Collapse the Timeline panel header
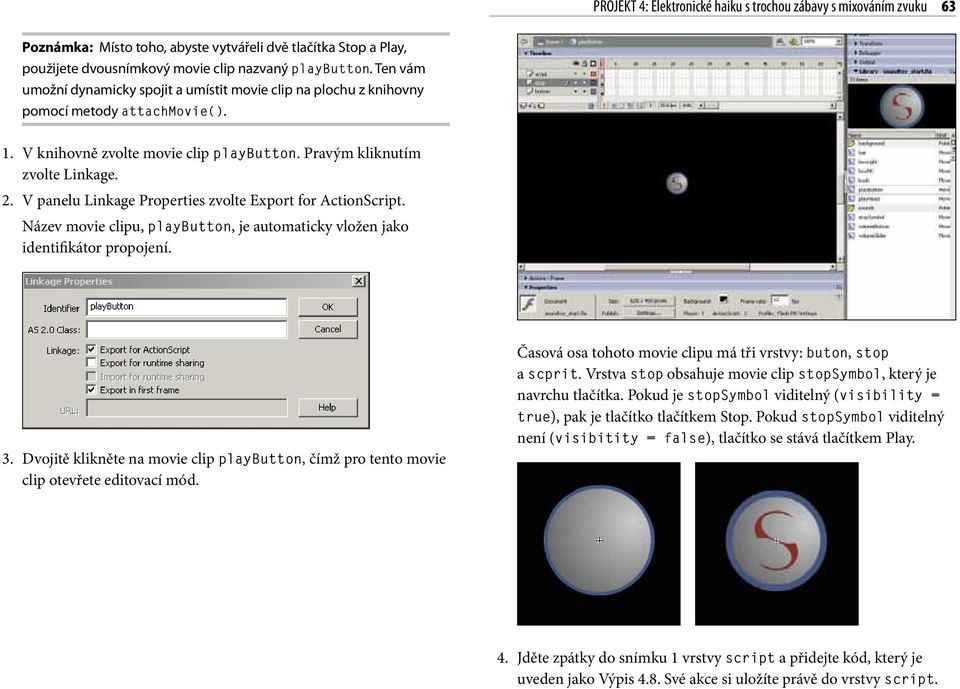The width and height of the screenshot is (960, 689). (681, 53)
